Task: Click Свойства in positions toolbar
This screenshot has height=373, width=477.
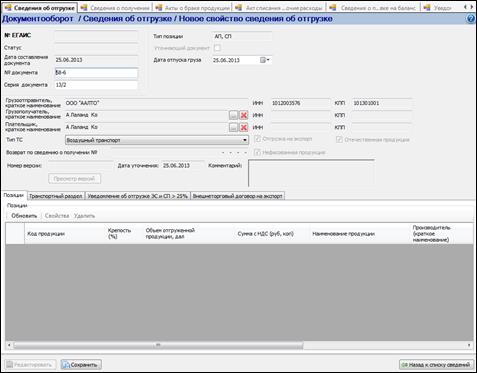Action: pos(57,216)
